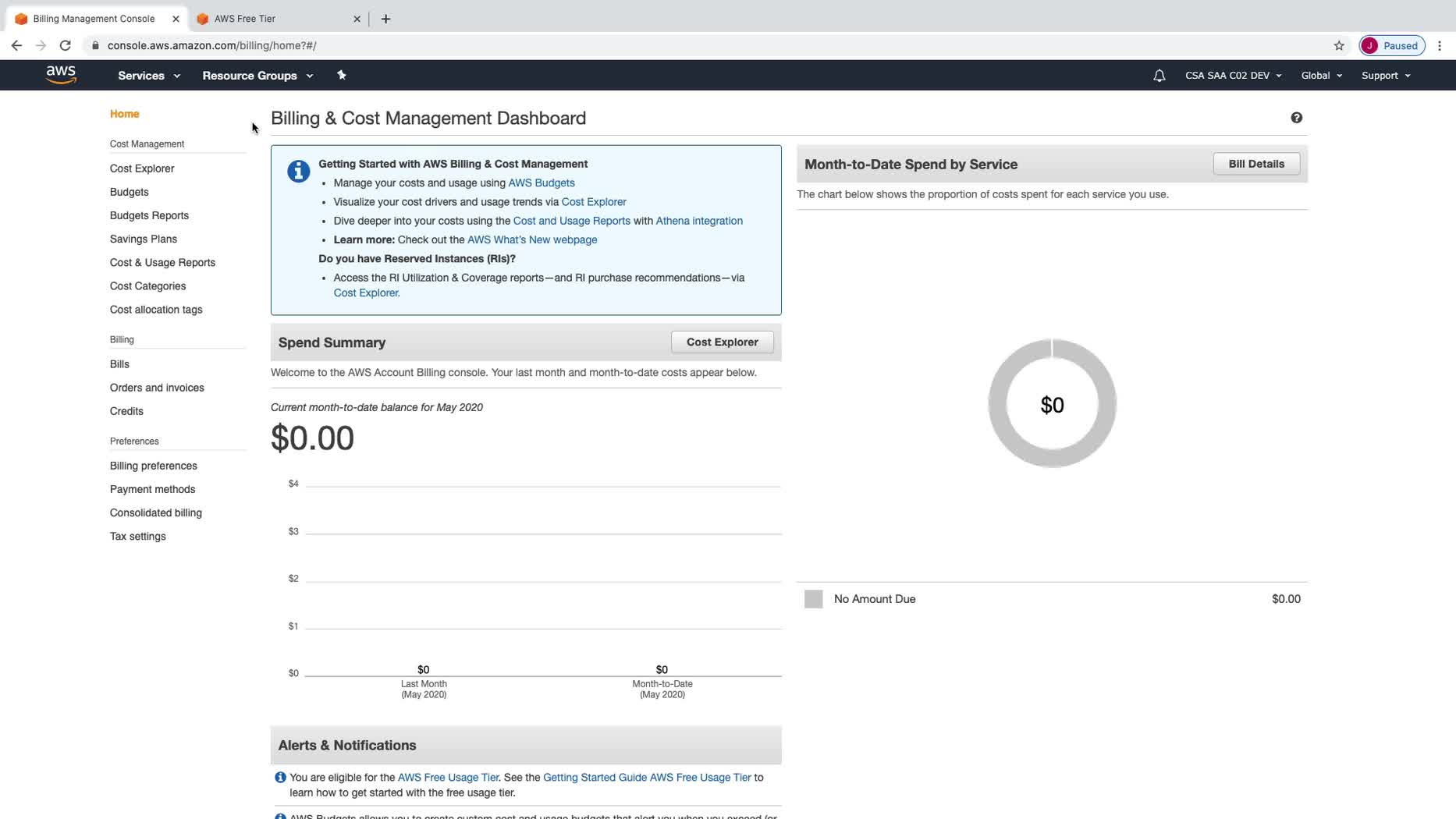Expand the Support dropdown menu
Viewport: 1456px width, 819px height.
pyautogui.click(x=1386, y=76)
